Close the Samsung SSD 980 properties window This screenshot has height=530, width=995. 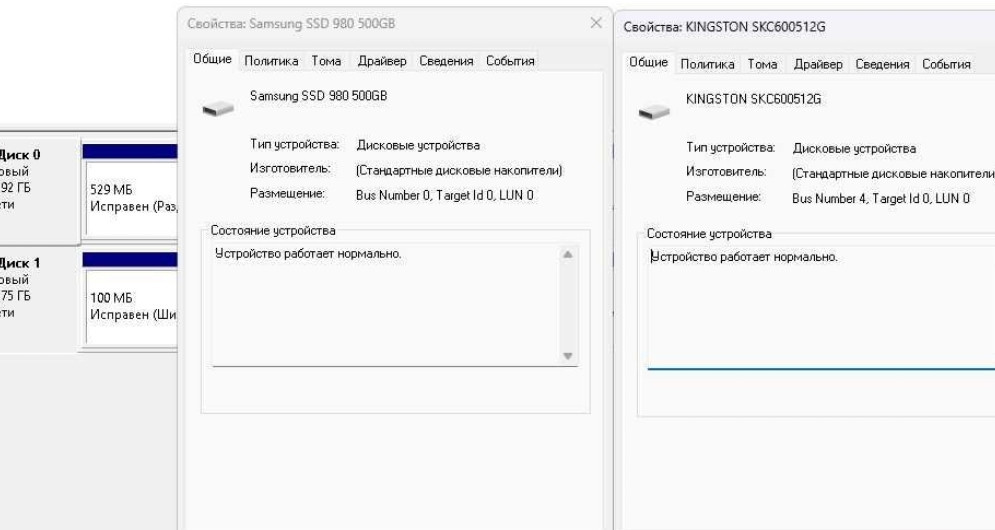tap(596, 23)
